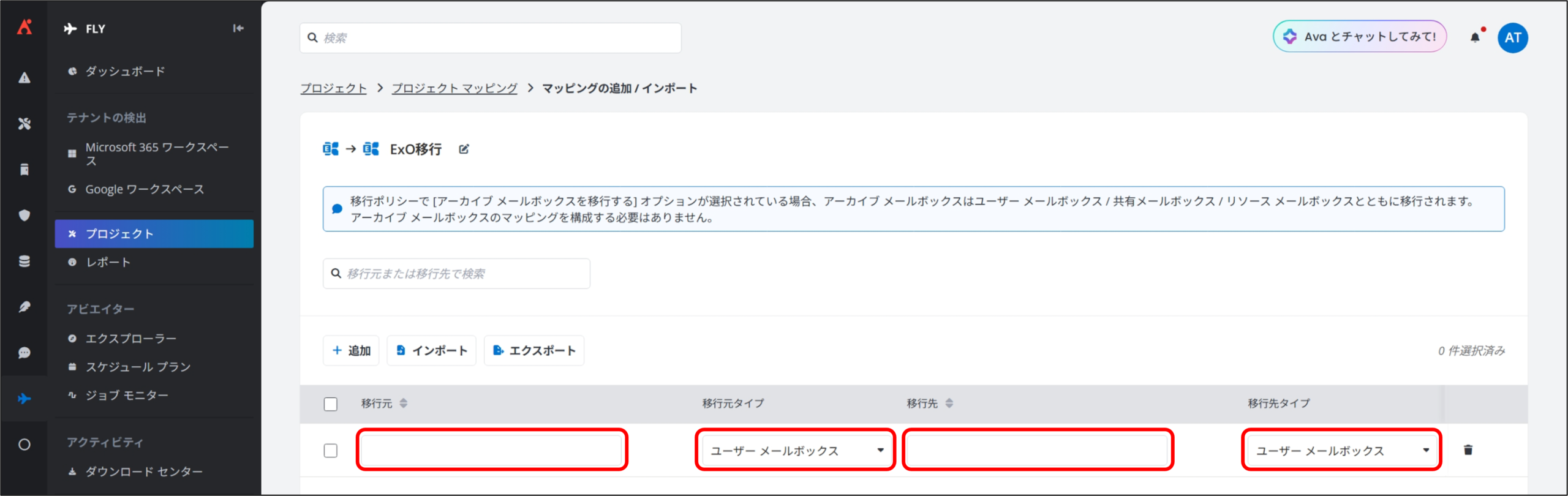Image resolution: width=1568 pixels, height=496 pixels.
Task: Check the first mapping row checkbox
Action: [x=331, y=451]
